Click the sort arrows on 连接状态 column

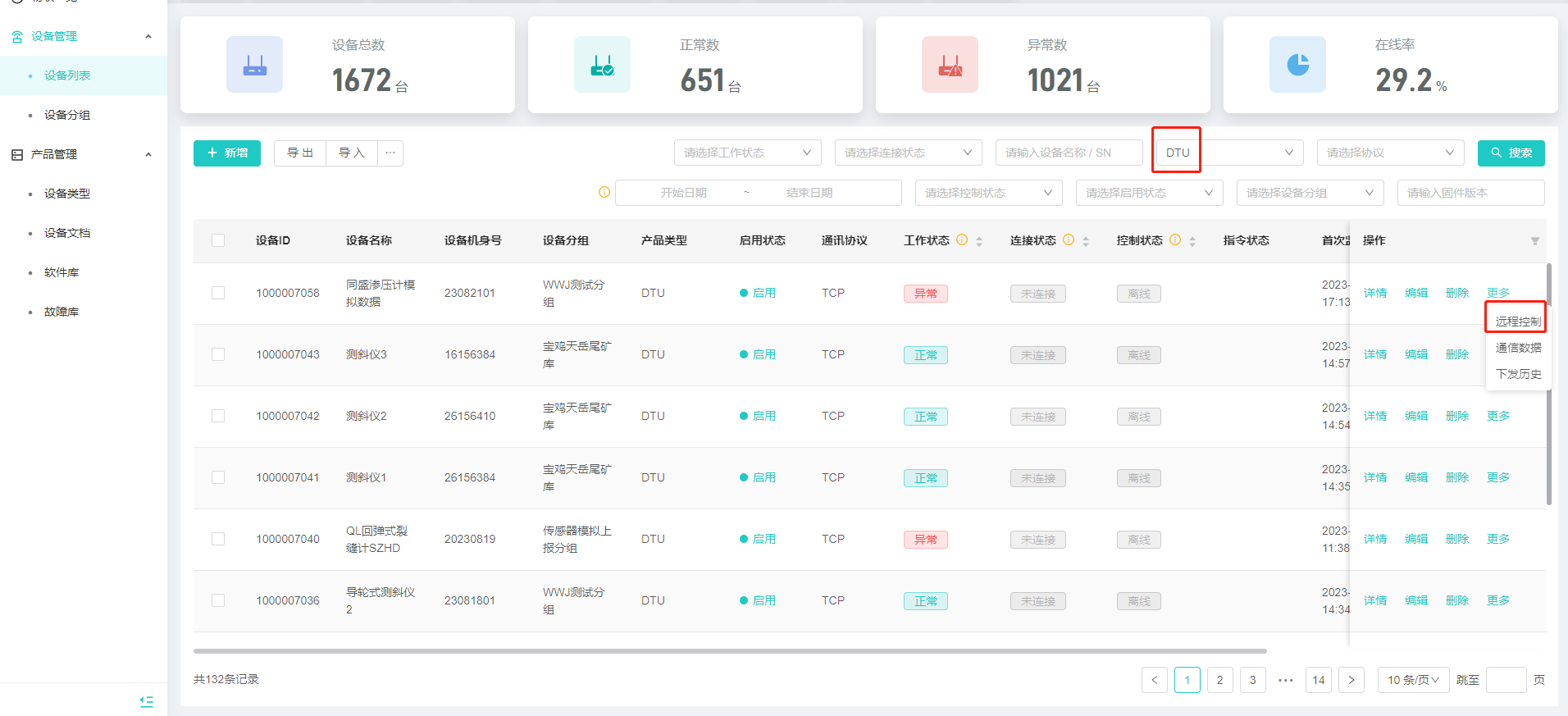coord(1086,241)
